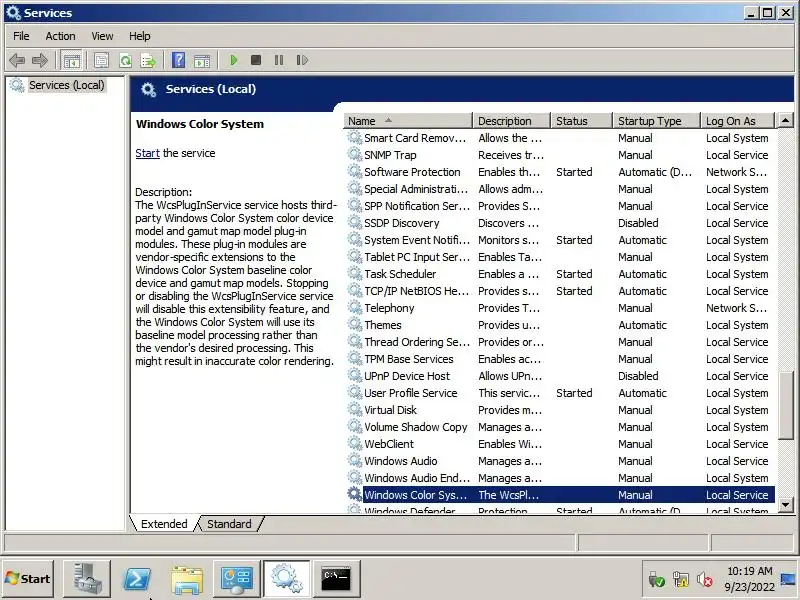This screenshot has height=600, width=800.
Task: Start the service with the green play icon
Action: point(234,60)
